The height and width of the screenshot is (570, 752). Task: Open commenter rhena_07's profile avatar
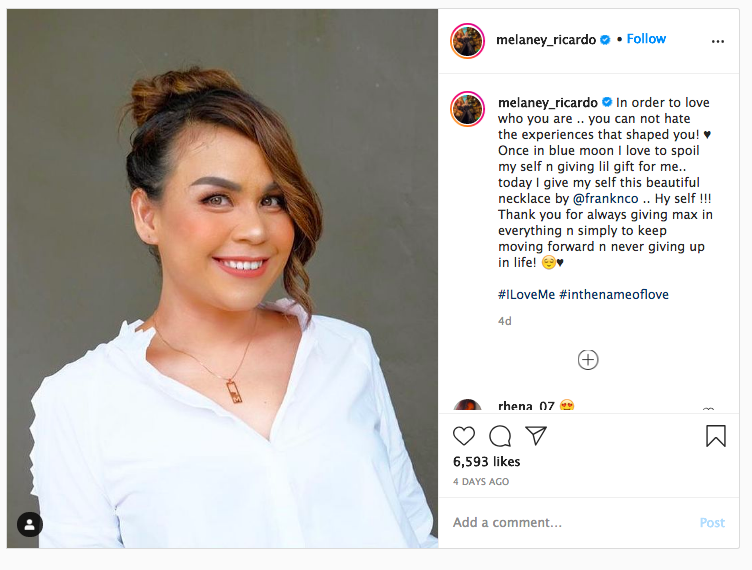click(x=468, y=407)
